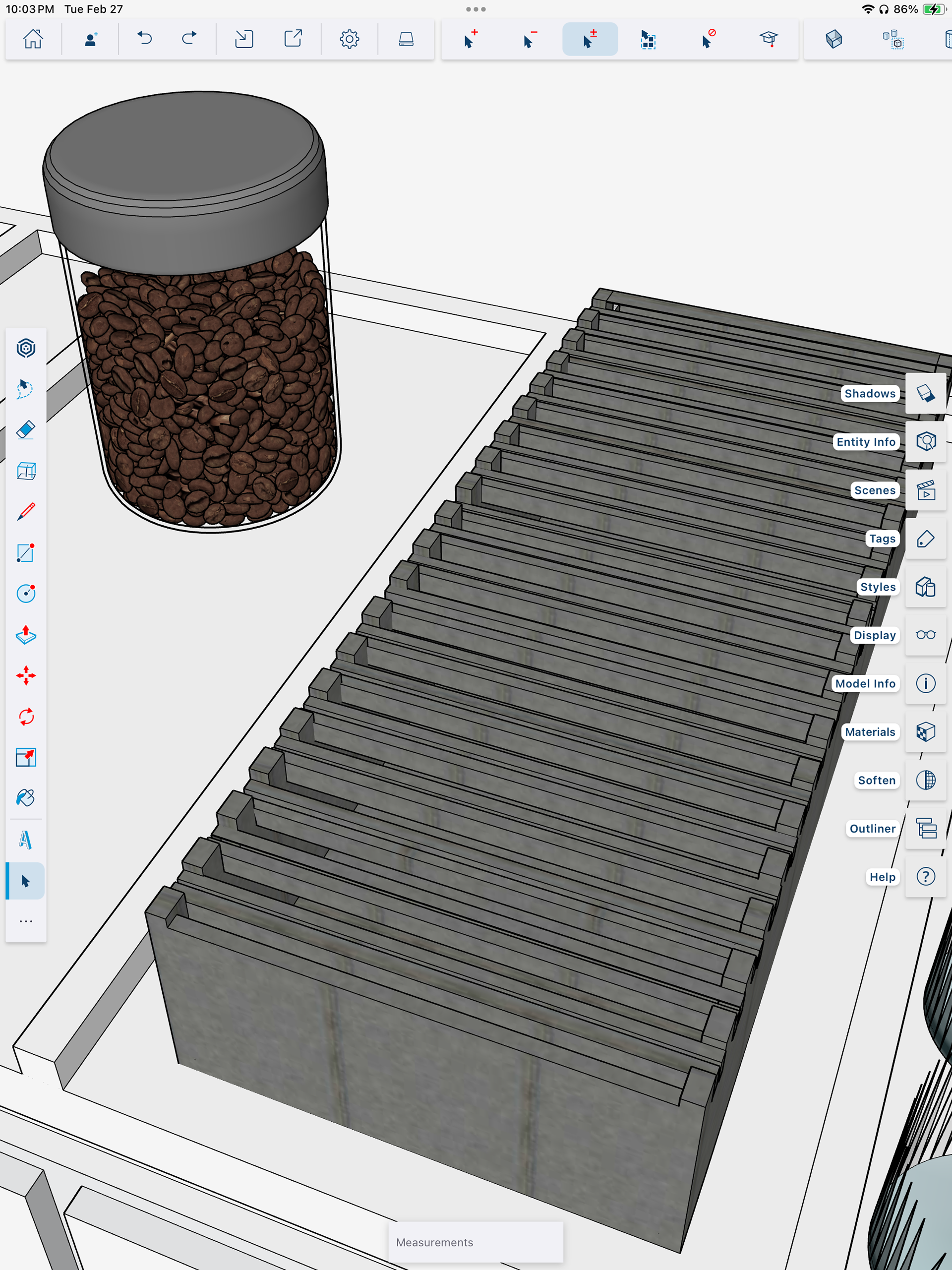Expand the Tags panel
Screen dimensions: 952x1270
(926, 539)
